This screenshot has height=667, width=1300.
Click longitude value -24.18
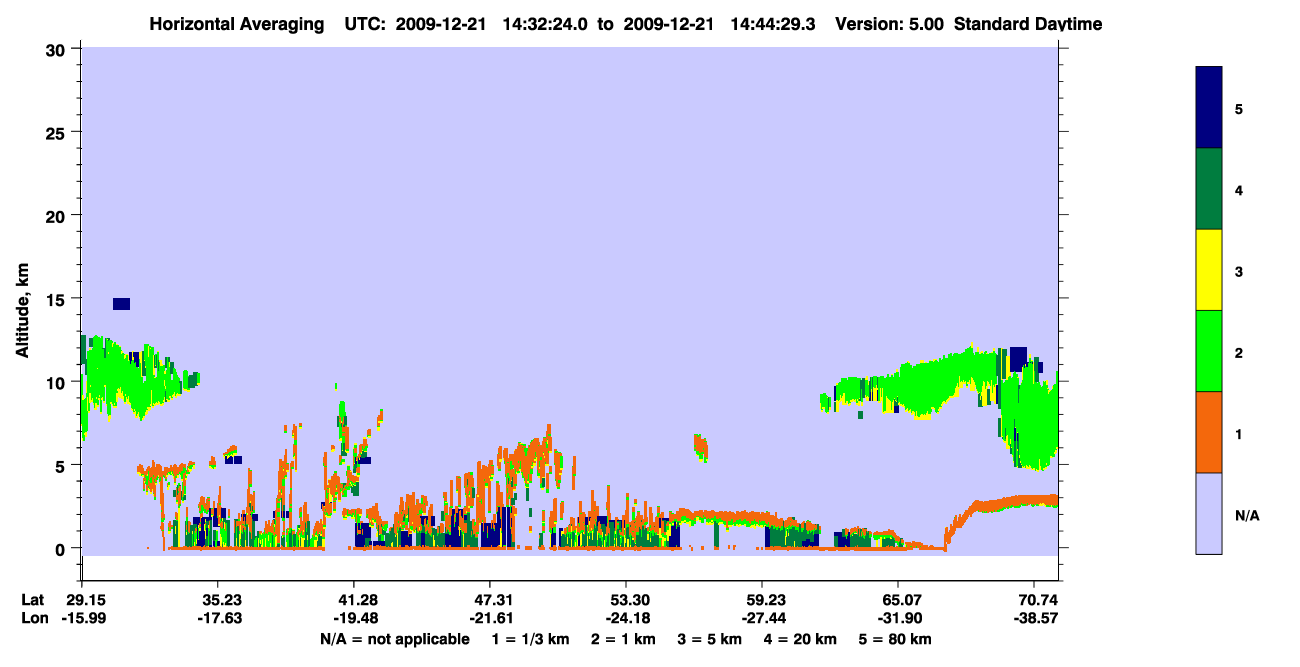click(x=626, y=618)
